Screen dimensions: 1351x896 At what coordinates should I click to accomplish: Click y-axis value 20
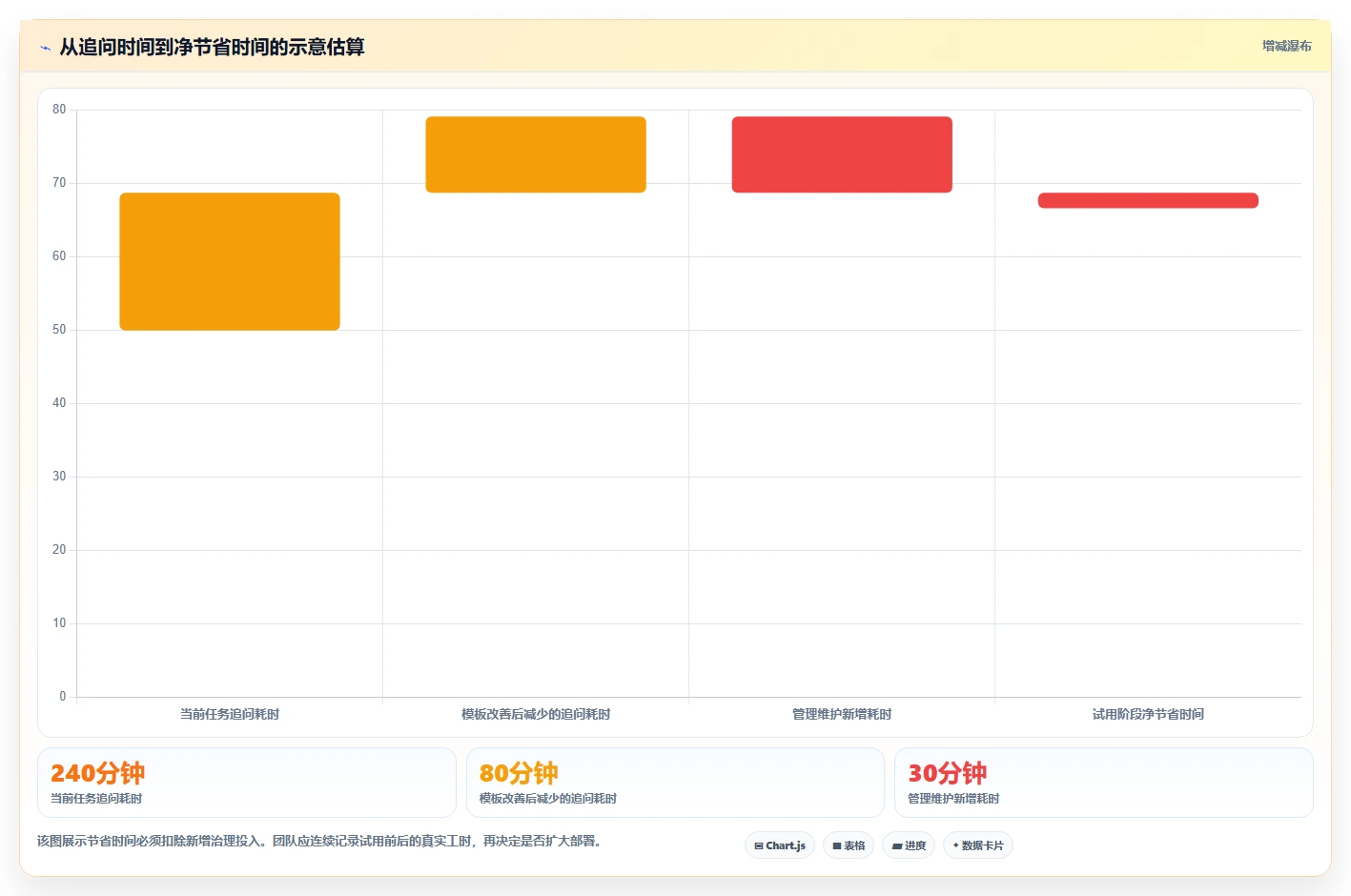click(x=59, y=550)
